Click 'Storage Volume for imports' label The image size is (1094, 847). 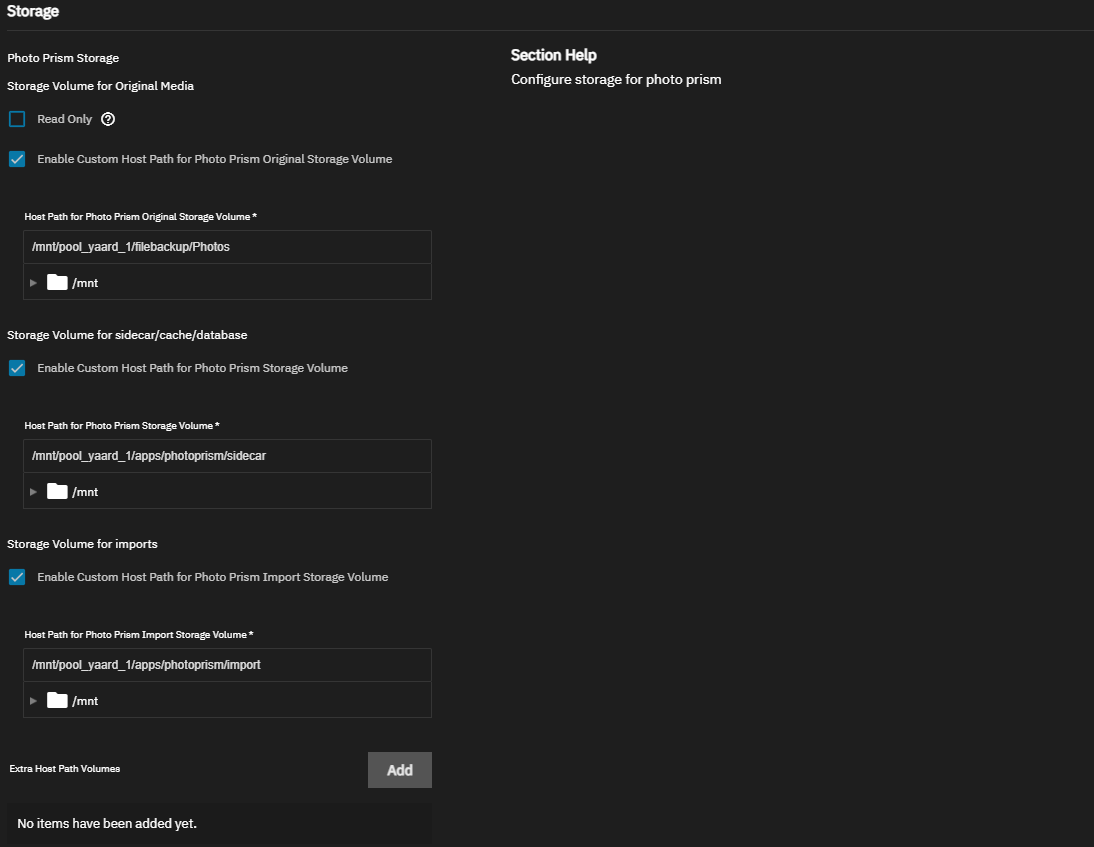(x=82, y=544)
